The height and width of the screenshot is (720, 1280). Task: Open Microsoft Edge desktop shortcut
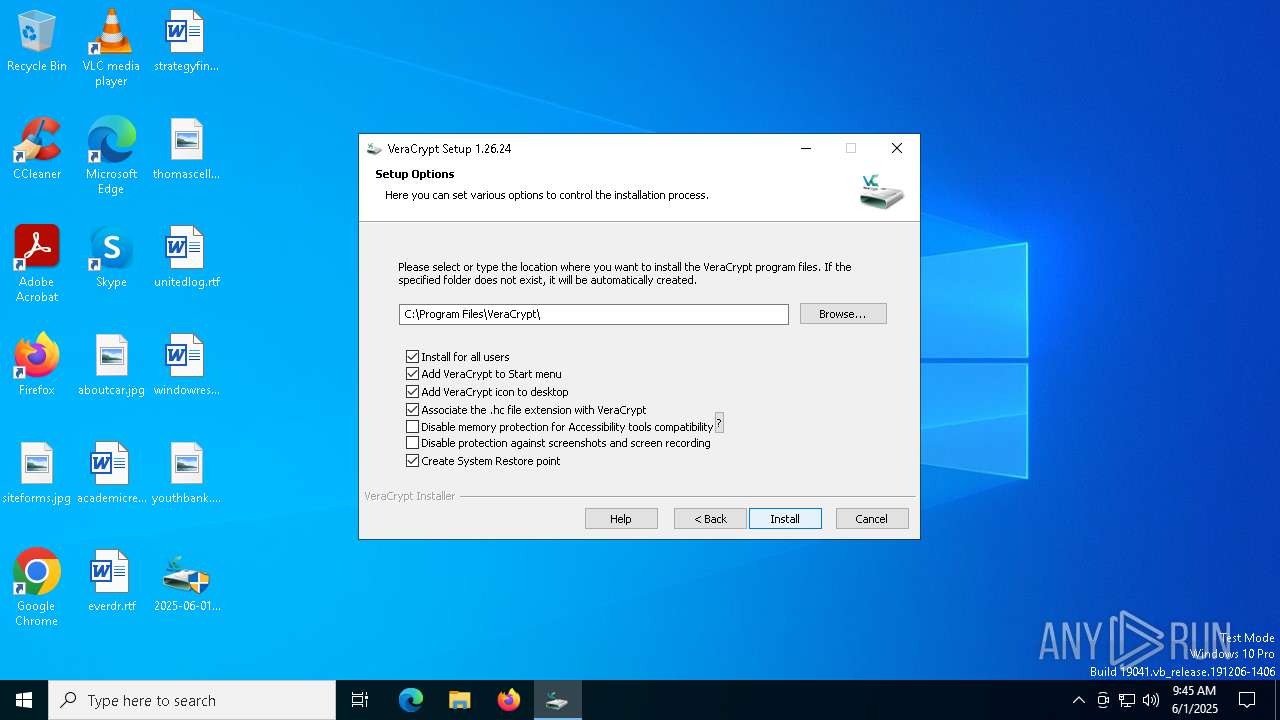111,155
